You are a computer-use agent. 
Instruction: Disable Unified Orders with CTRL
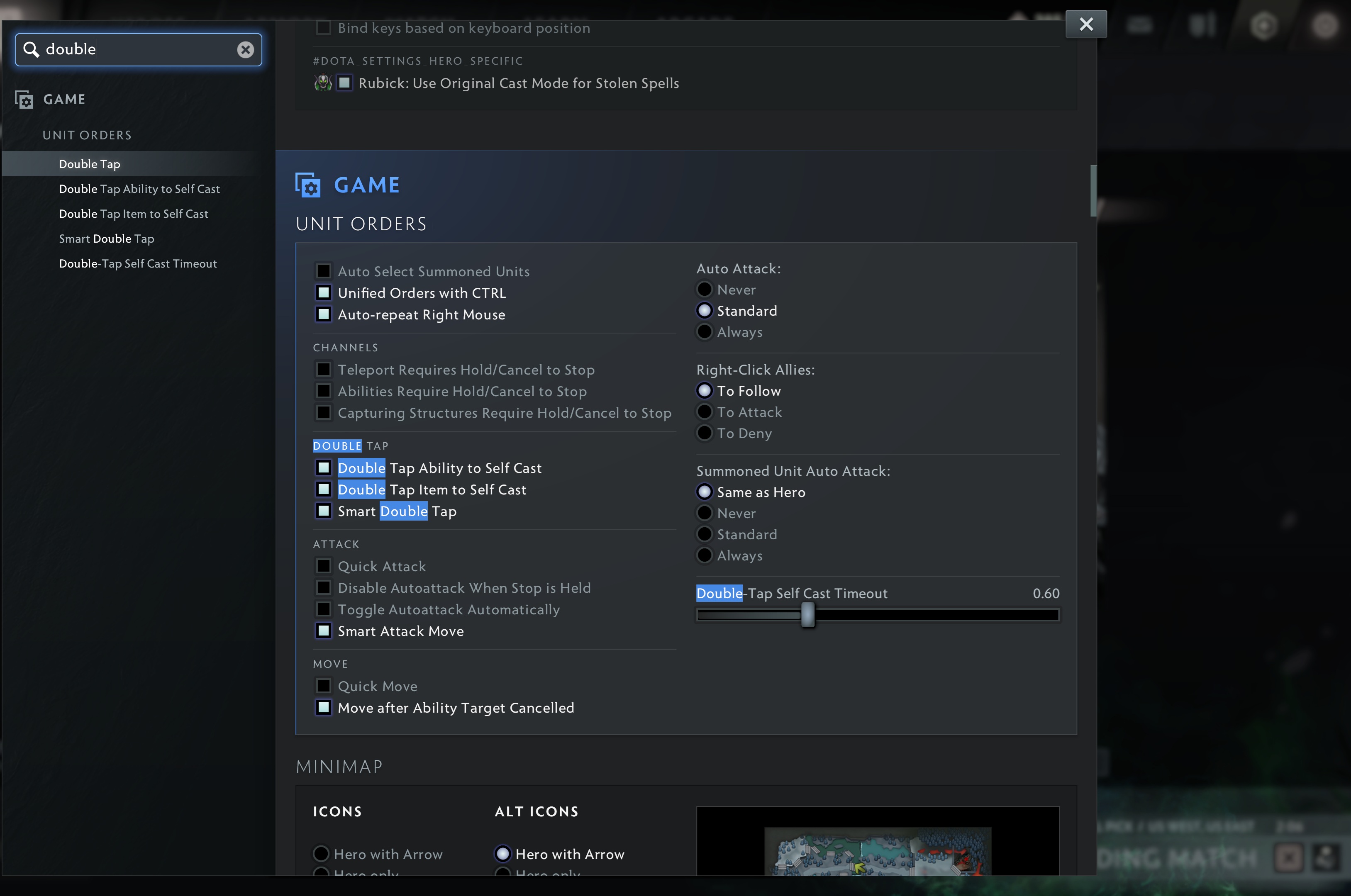pyautogui.click(x=324, y=292)
